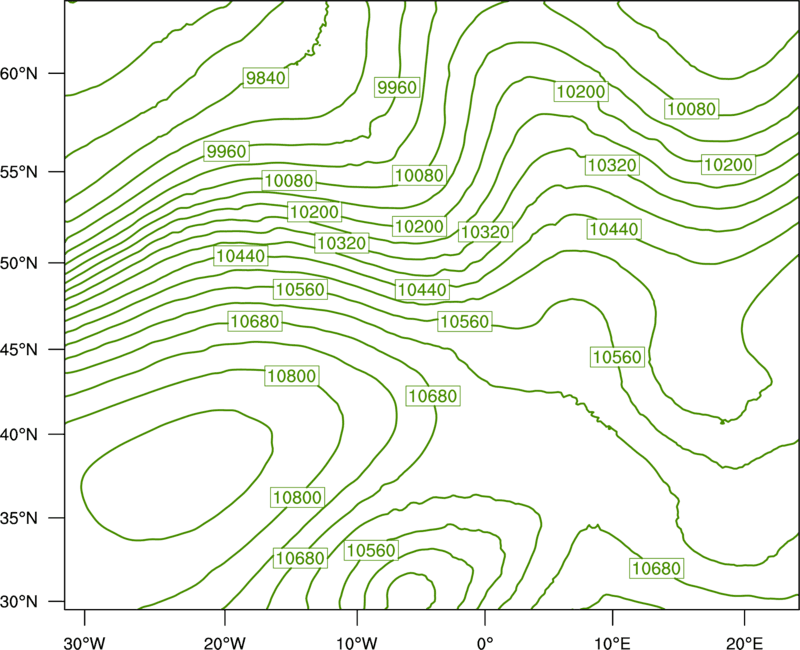Click the 50°N latitude axis label
This screenshot has width=800, height=650.
[x=19, y=263]
